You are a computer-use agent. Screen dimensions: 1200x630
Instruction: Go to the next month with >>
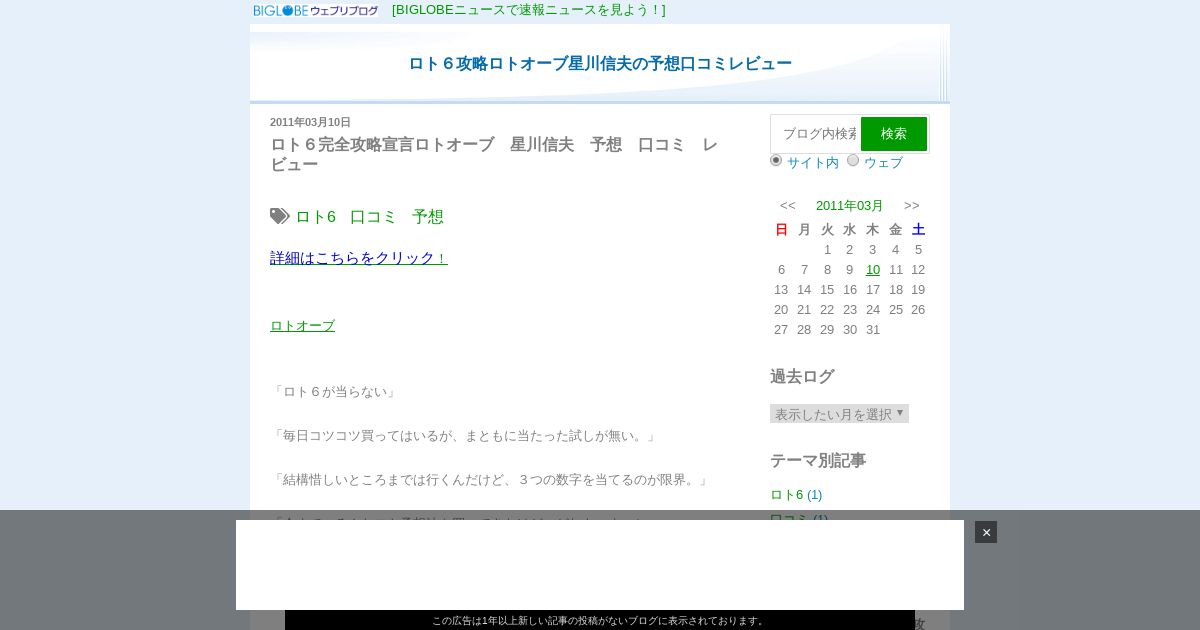pyautogui.click(x=912, y=206)
